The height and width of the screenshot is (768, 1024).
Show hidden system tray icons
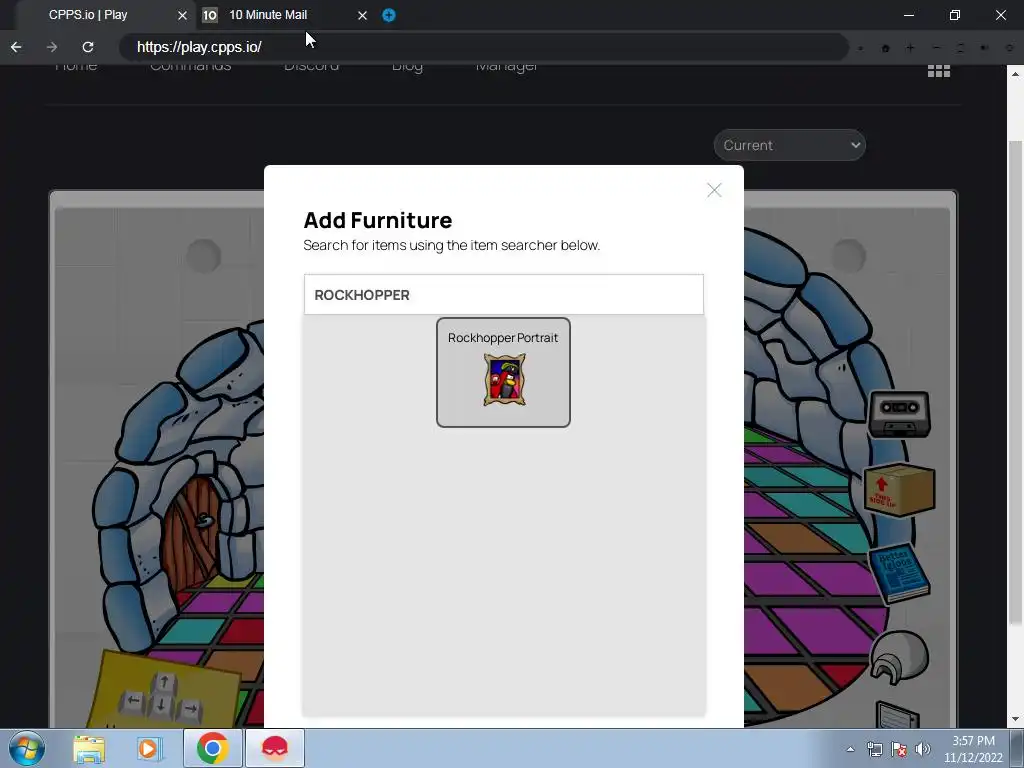pyautogui.click(x=850, y=749)
